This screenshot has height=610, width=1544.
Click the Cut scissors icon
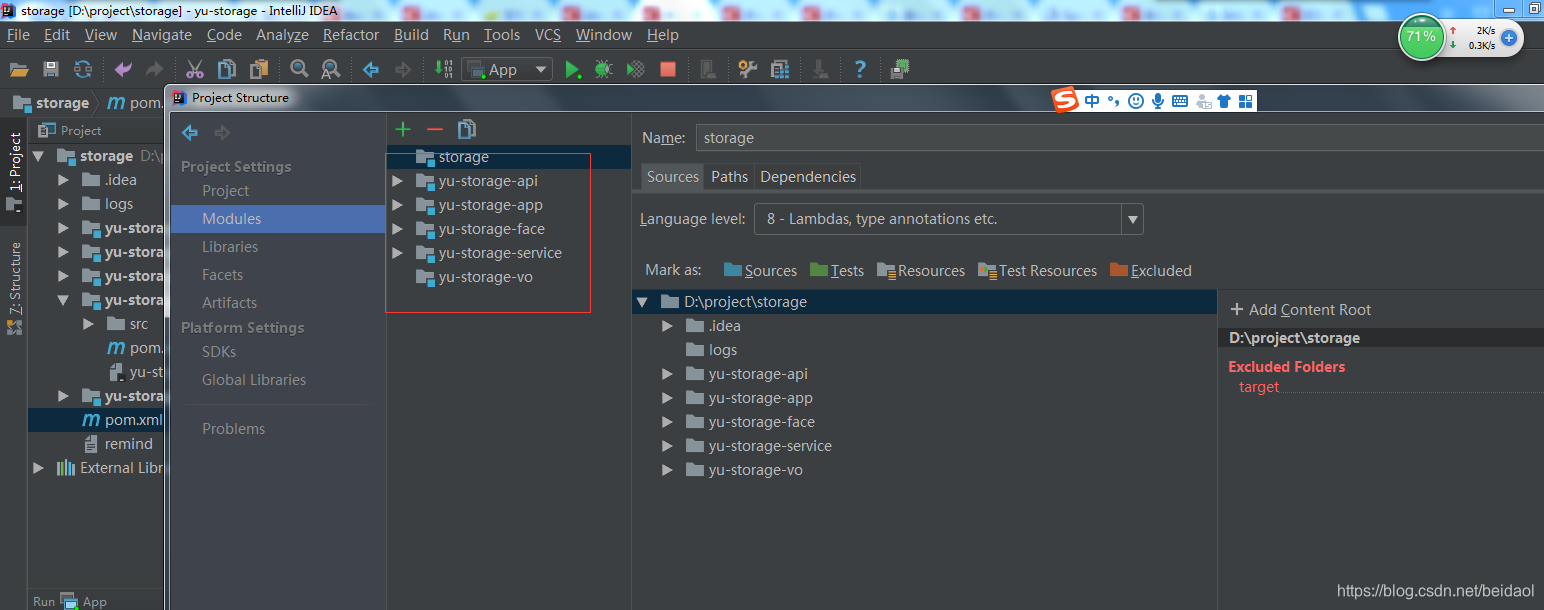pyautogui.click(x=195, y=69)
